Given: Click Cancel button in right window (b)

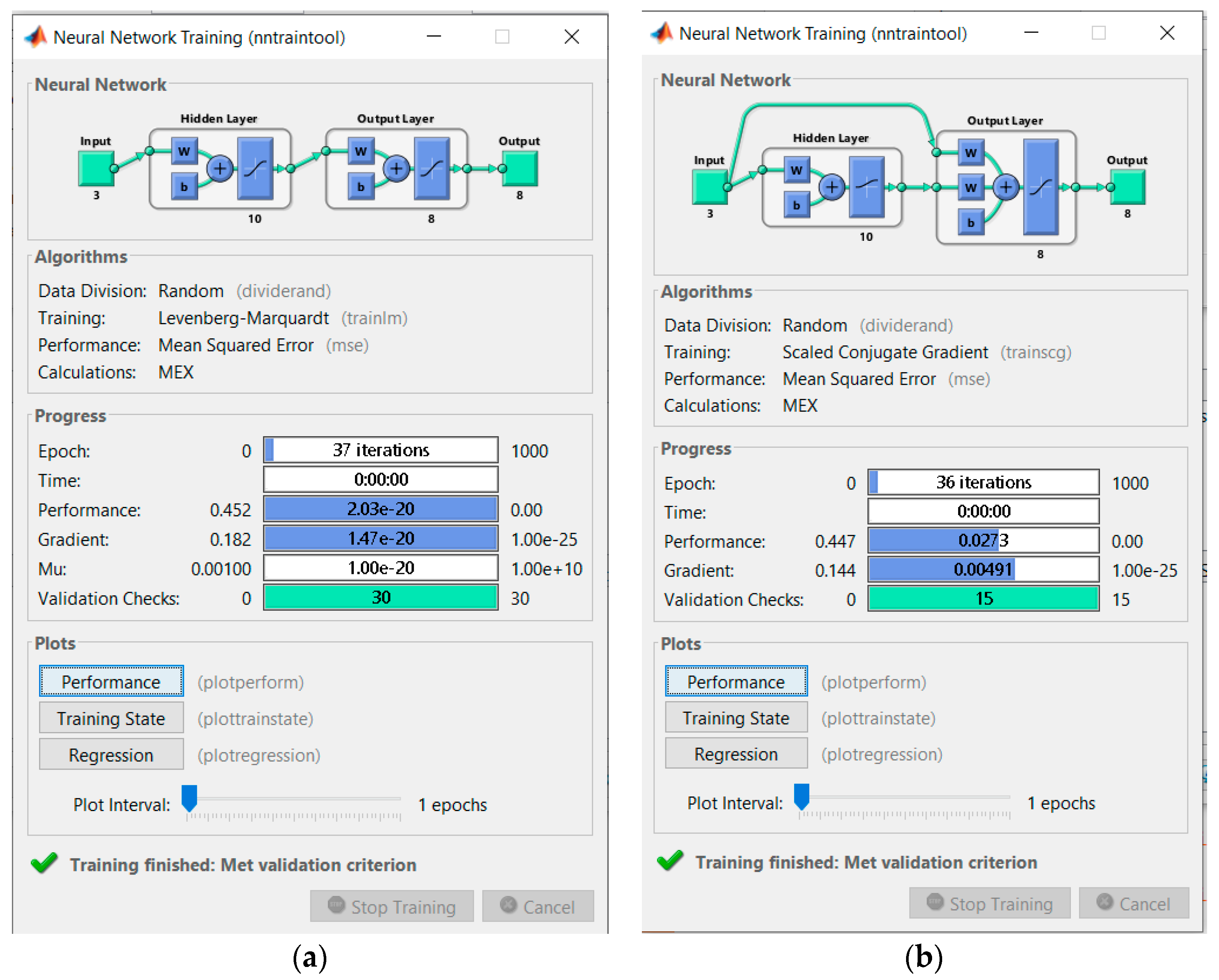Looking at the screenshot, I should tap(1134, 903).
